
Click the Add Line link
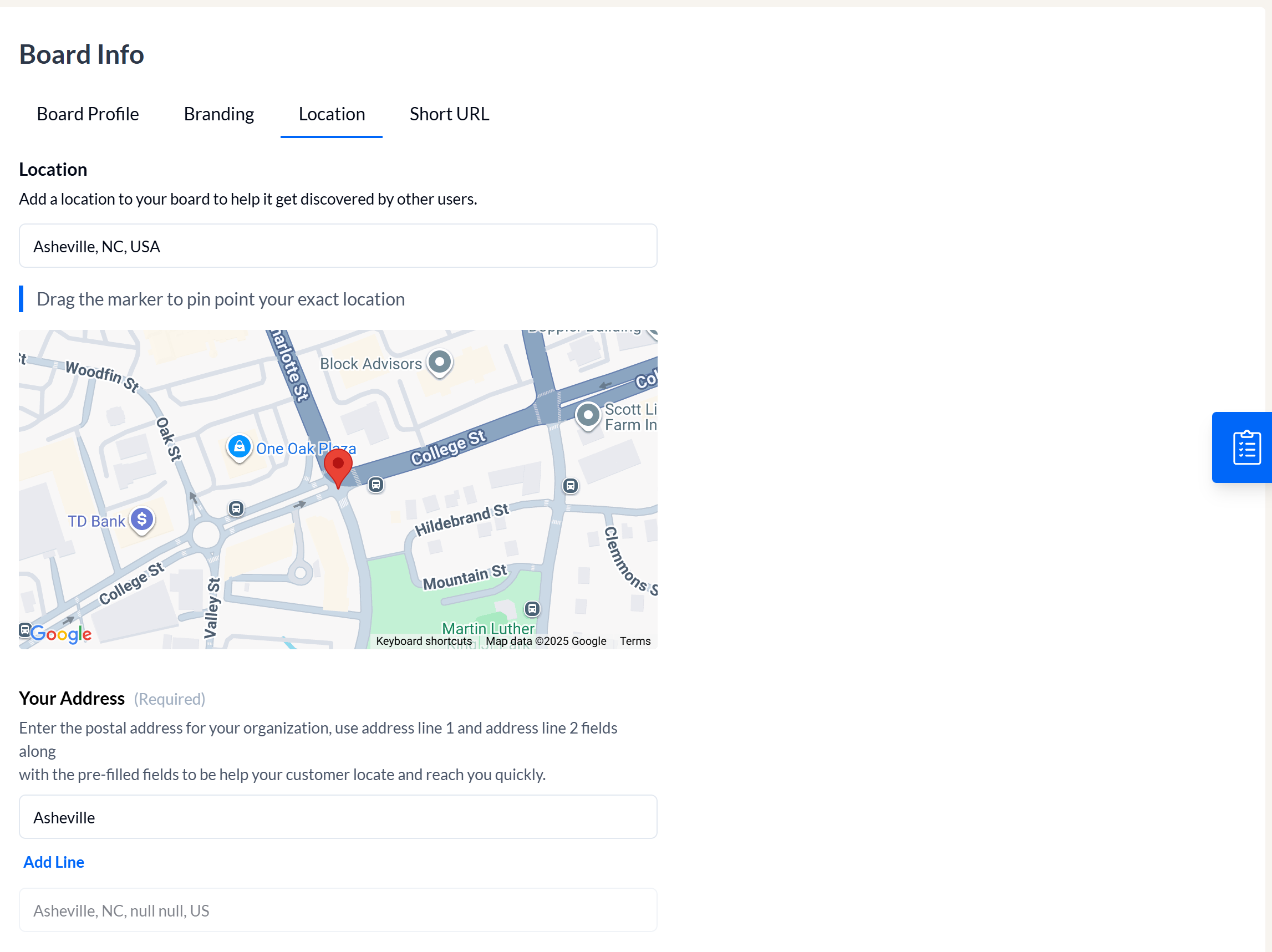click(53, 862)
